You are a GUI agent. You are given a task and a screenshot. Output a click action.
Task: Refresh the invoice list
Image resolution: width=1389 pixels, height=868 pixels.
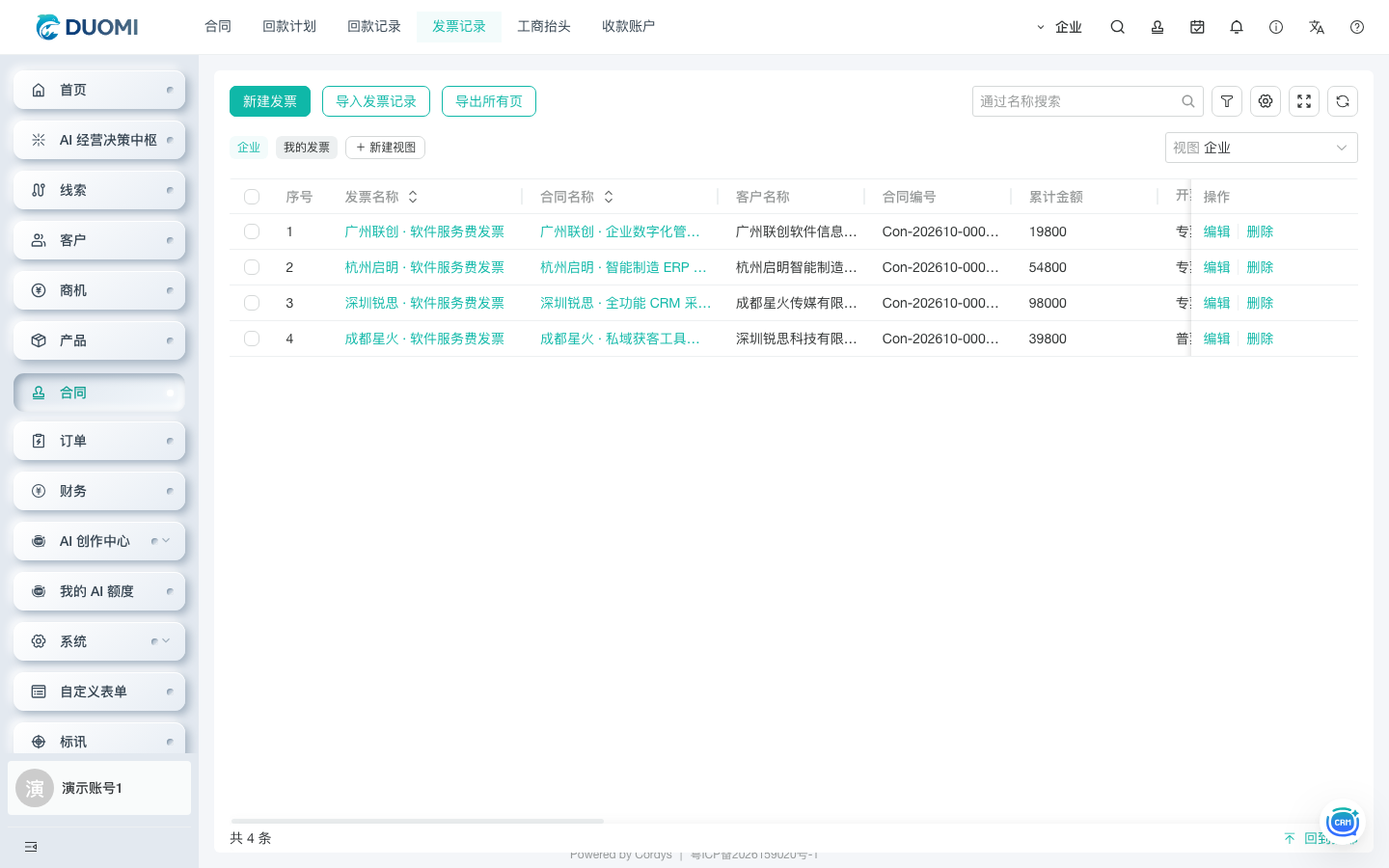click(1343, 101)
